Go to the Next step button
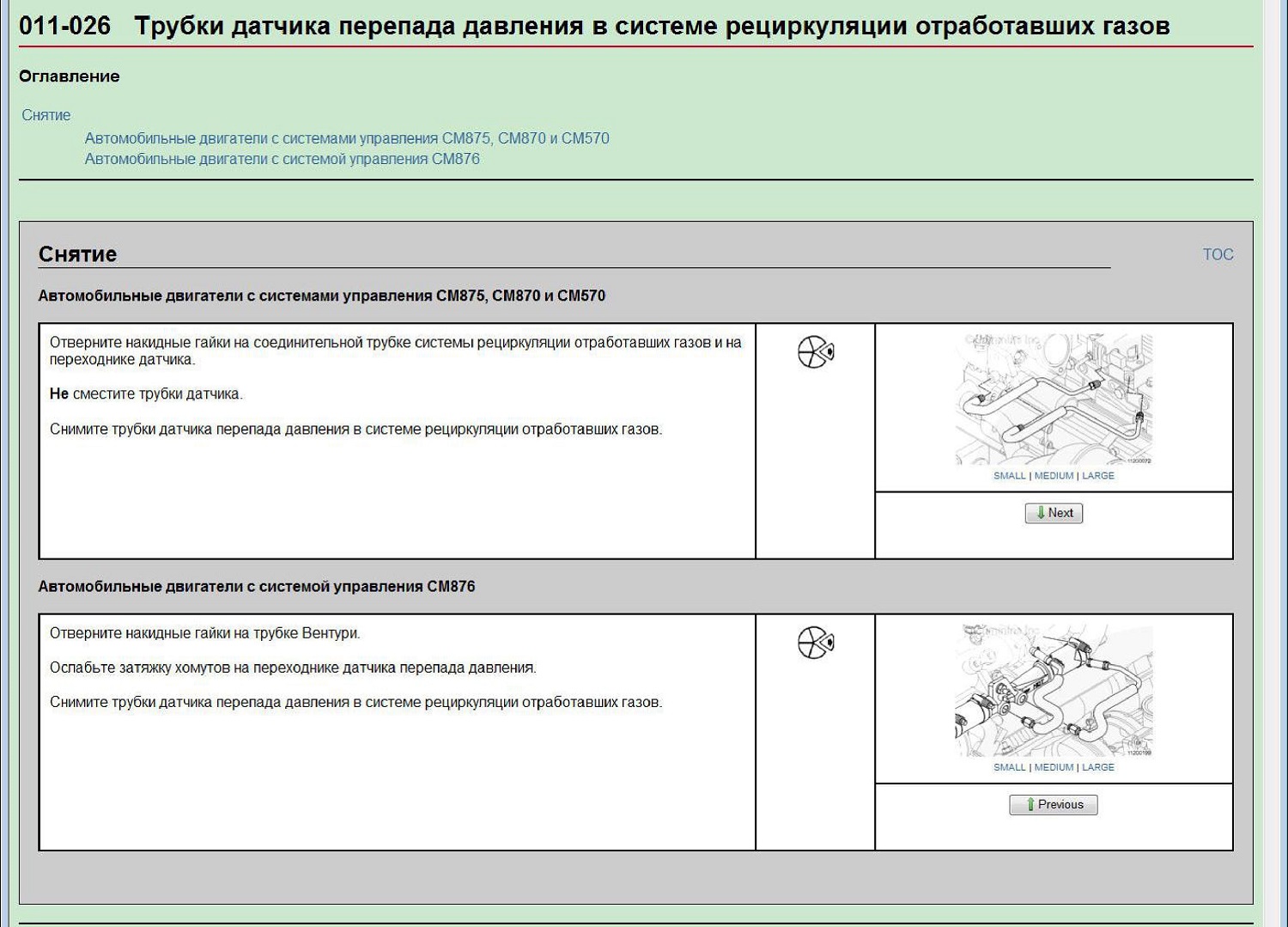Viewport: 1288px width, 927px height. (1054, 513)
